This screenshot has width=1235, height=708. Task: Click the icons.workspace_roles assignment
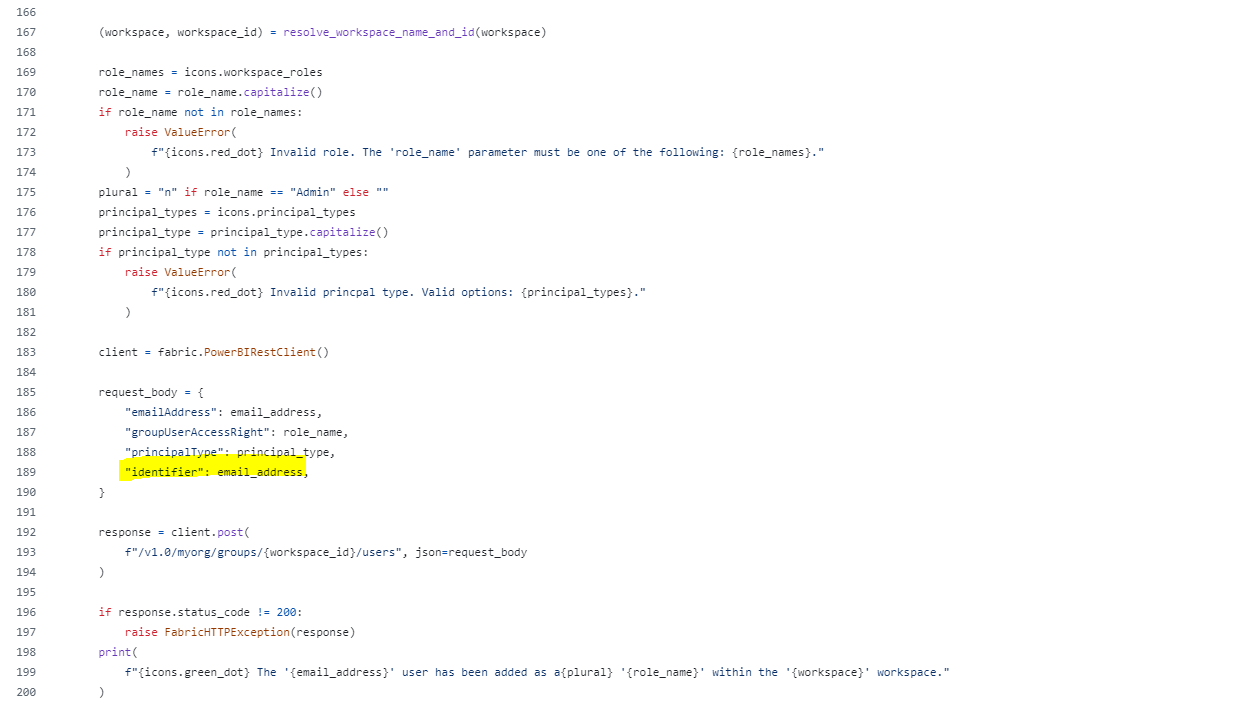click(x=210, y=72)
